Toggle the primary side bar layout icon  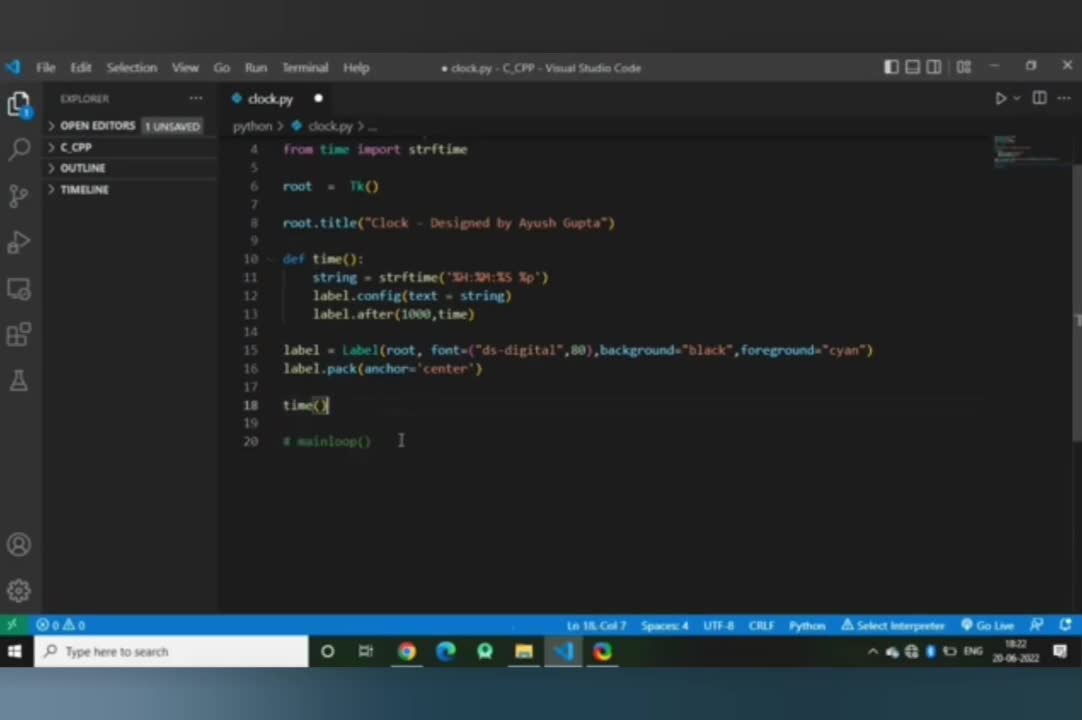click(x=891, y=67)
